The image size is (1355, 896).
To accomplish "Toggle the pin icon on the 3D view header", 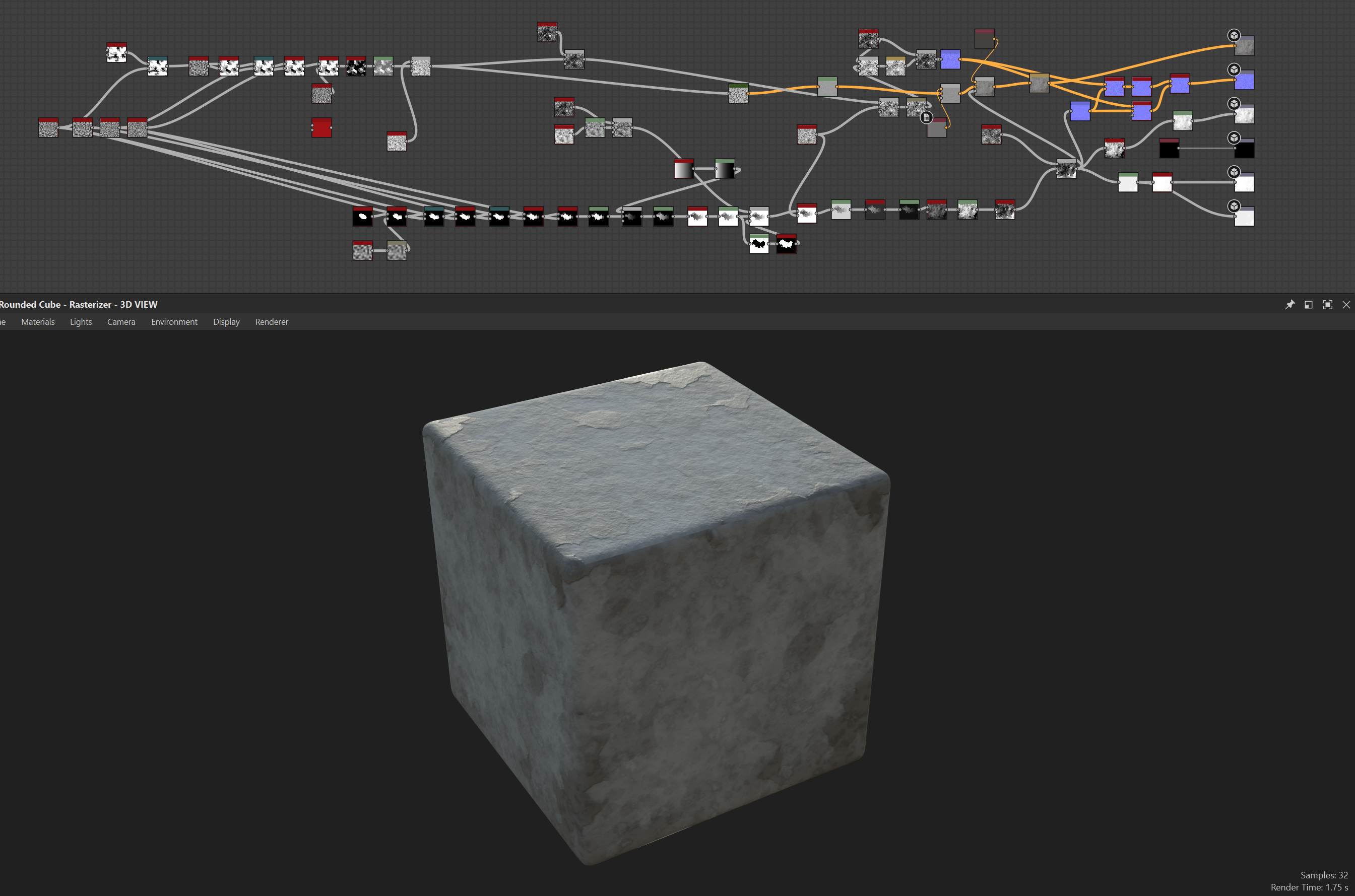I will (x=1291, y=305).
